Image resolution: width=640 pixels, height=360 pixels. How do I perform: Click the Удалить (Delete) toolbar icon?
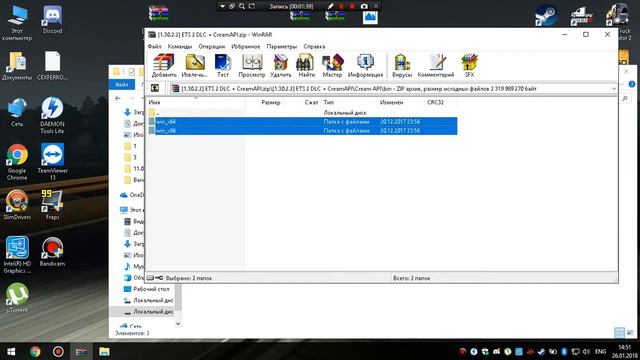(x=280, y=66)
